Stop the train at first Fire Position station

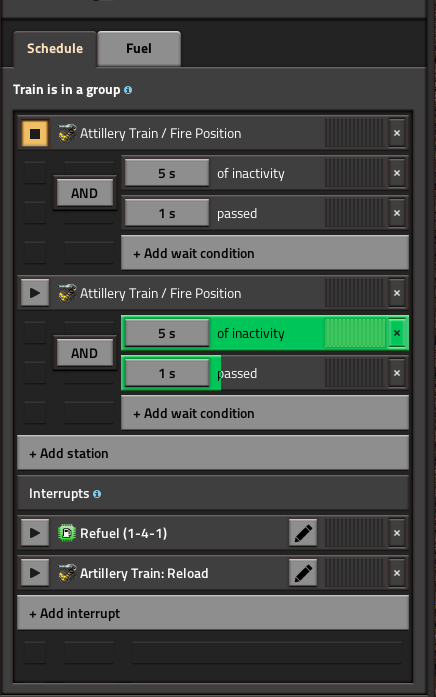(x=35, y=133)
